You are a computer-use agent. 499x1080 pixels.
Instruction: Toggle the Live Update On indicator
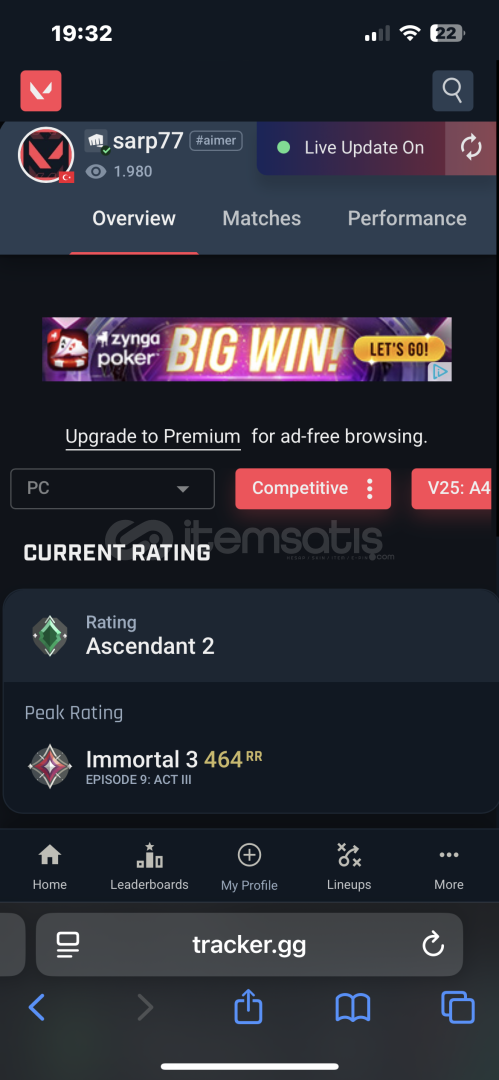[x=352, y=148]
